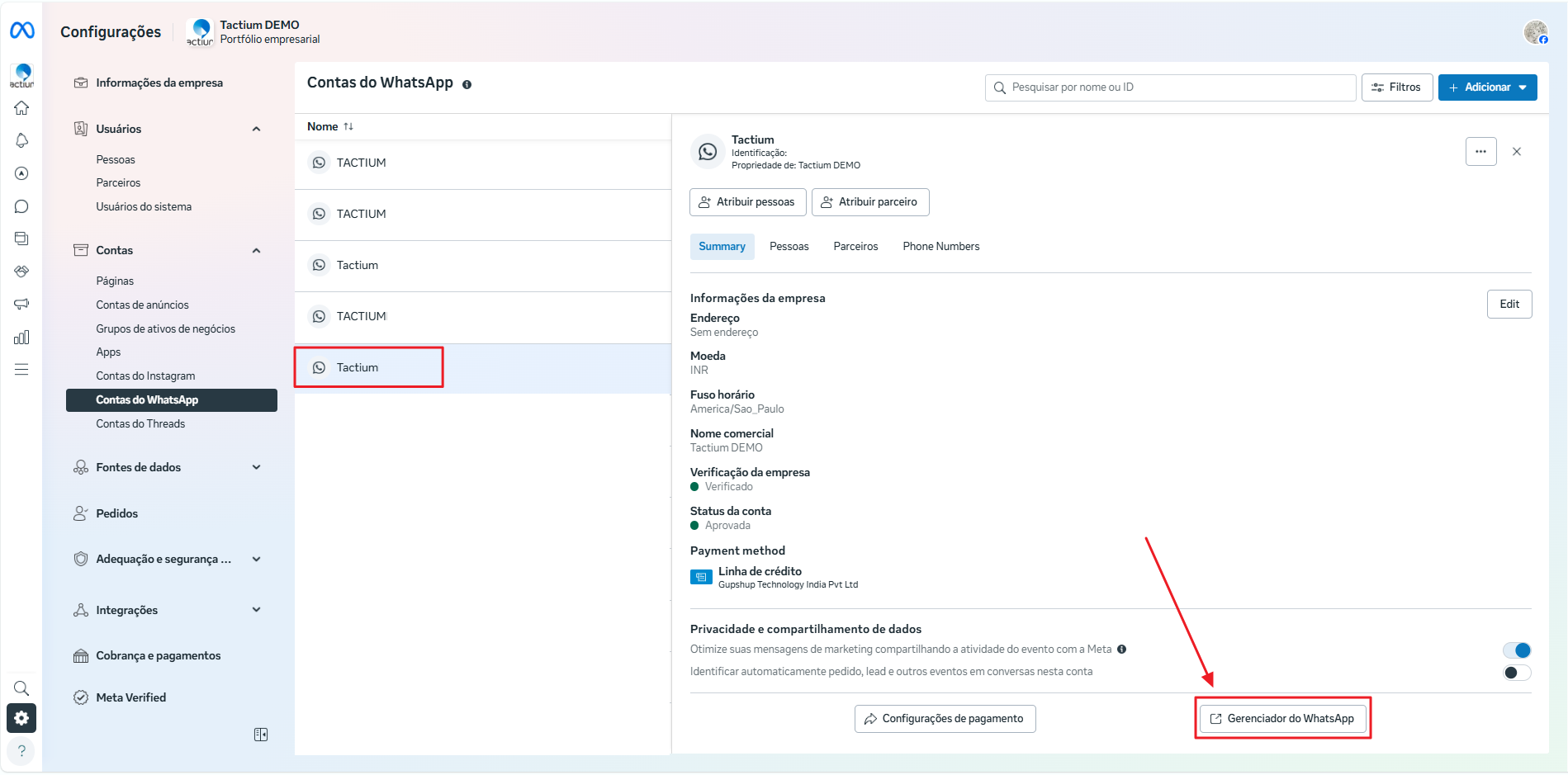This screenshot has height=775, width=1568.
Task: Open the Home icon in left rail
Action: tap(21, 108)
